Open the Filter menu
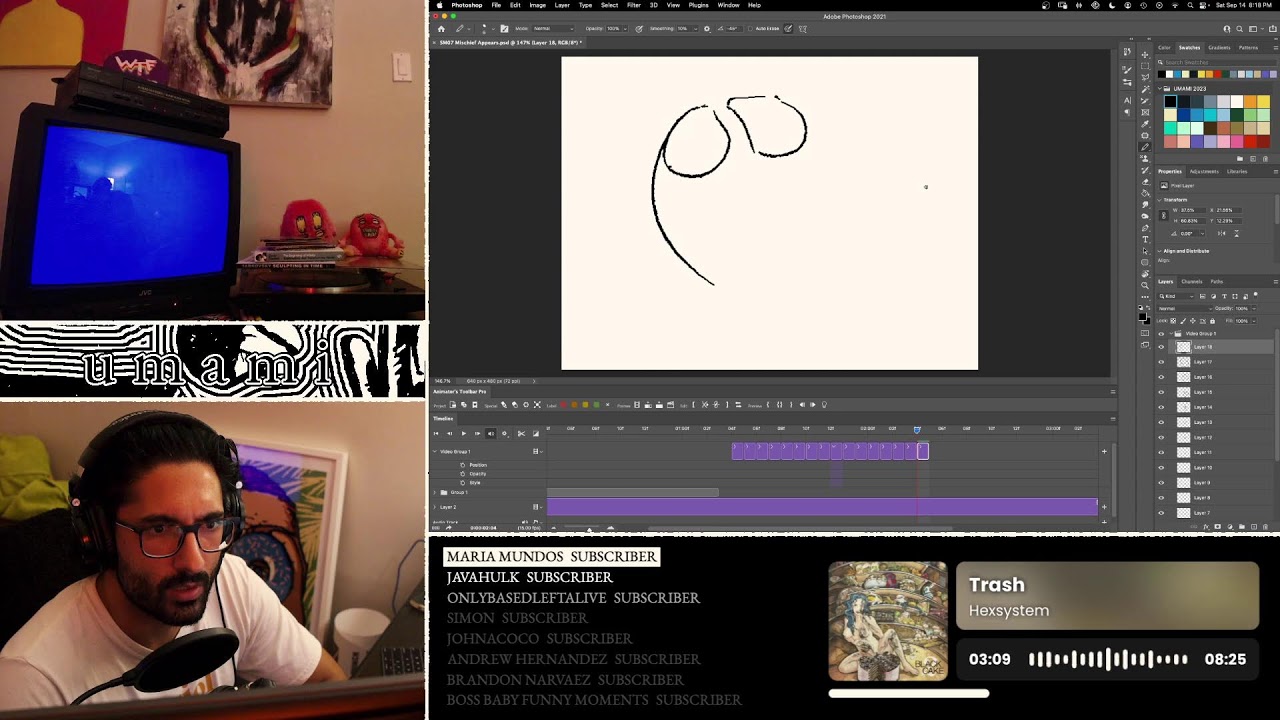Screen dimensions: 1280x720 (x=634, y=5)
